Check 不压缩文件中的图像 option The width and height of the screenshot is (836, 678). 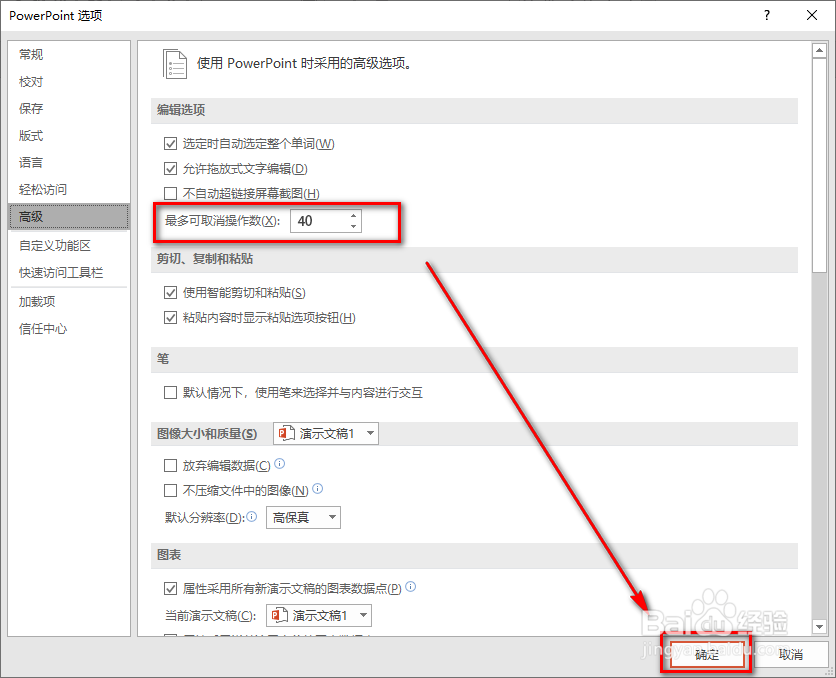(x=171, y=490)
